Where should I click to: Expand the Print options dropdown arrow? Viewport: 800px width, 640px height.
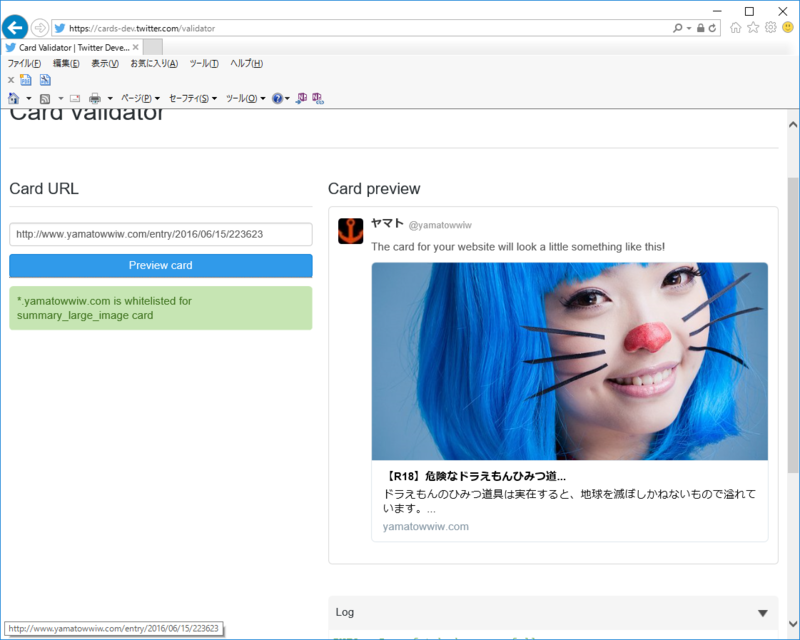pos(110,98)
